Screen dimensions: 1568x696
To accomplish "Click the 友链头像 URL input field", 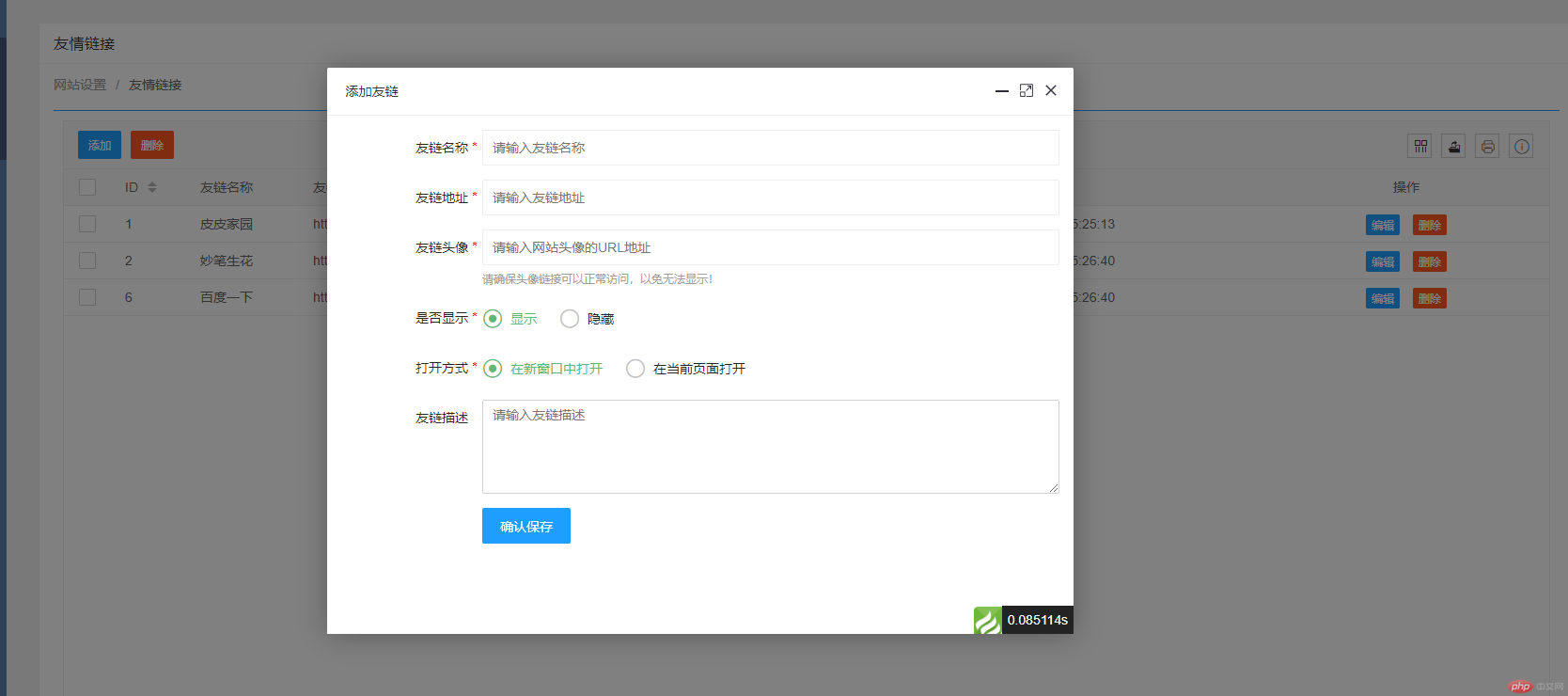I will pyautogui.click(x=770, y=247).
